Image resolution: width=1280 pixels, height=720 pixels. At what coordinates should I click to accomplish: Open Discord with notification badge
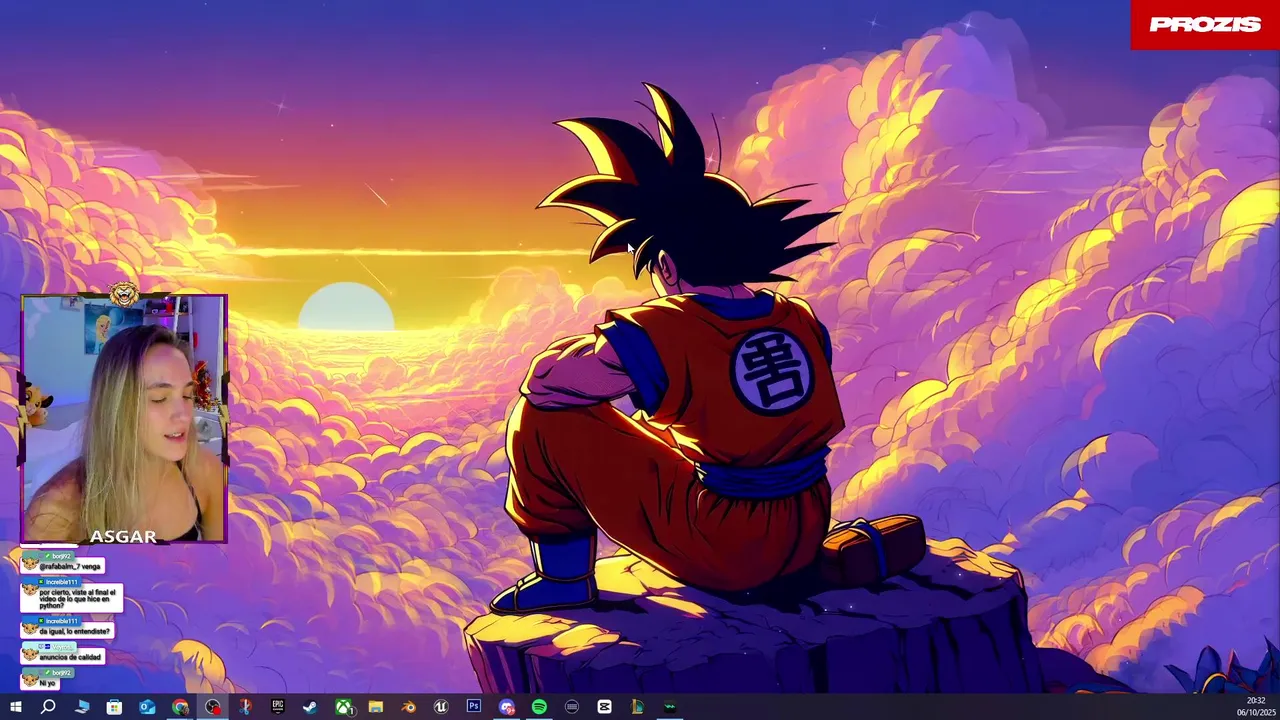(507, 707)
